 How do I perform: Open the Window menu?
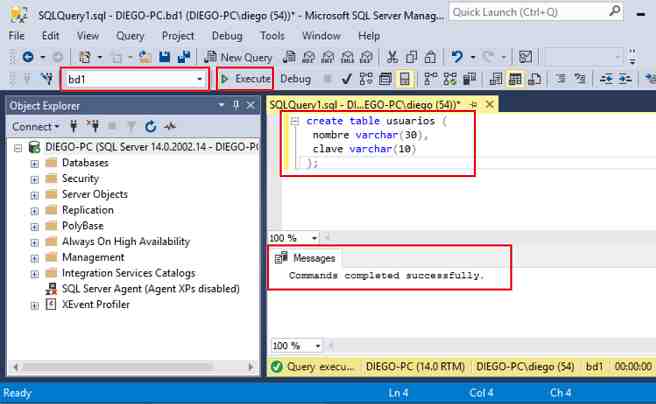click(321, 36)
